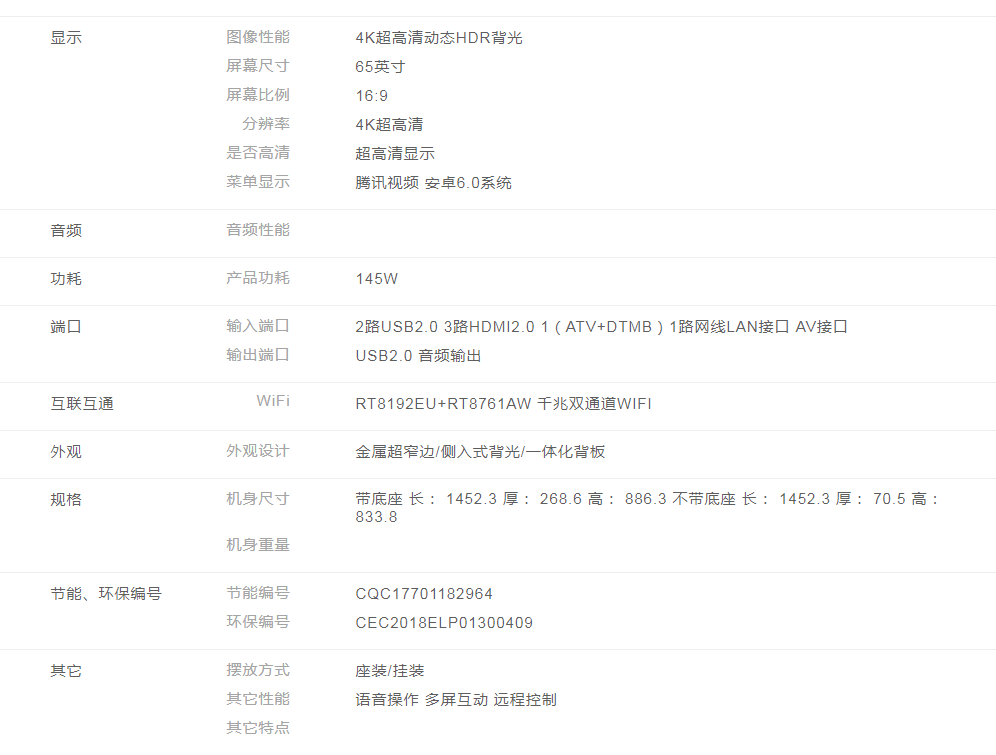Screen dimensions: 996x755
Task: Click the 65英寸 screen size value
Action: (380, 67)
